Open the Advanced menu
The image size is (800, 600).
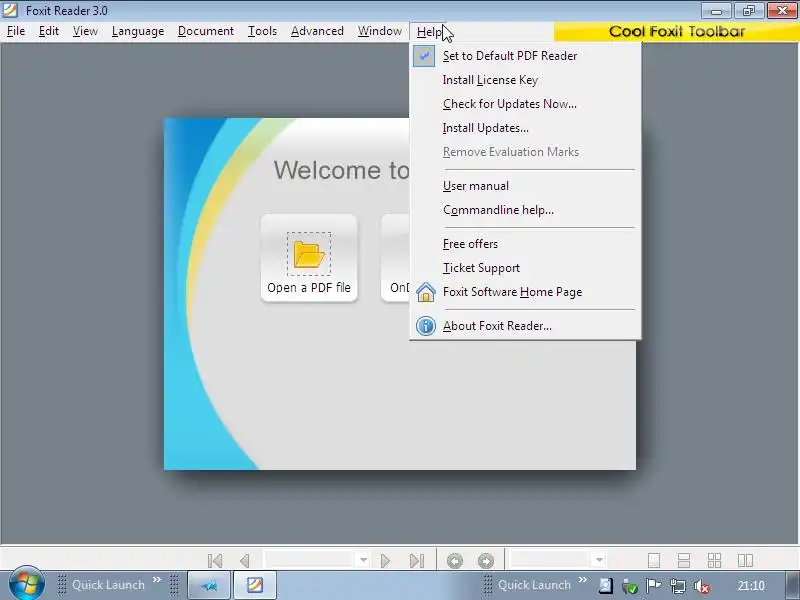(317, 32)
